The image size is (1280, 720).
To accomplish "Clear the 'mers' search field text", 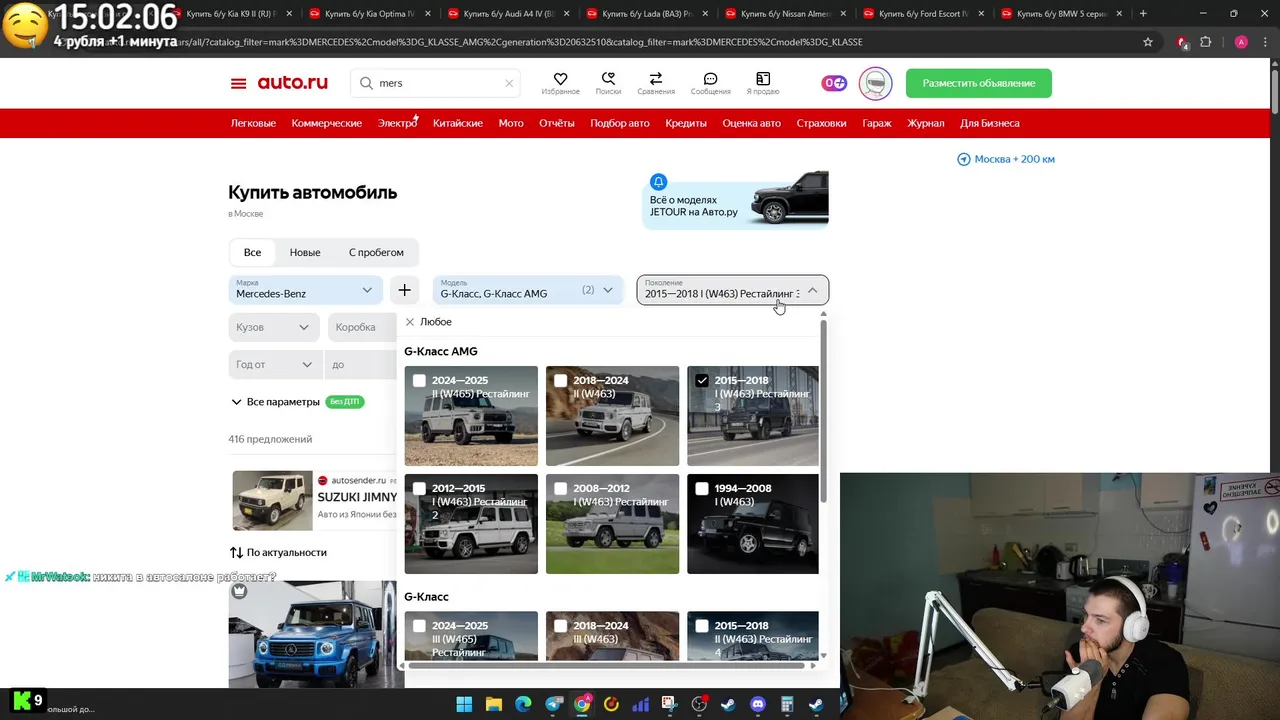I will tap(508, 83).
